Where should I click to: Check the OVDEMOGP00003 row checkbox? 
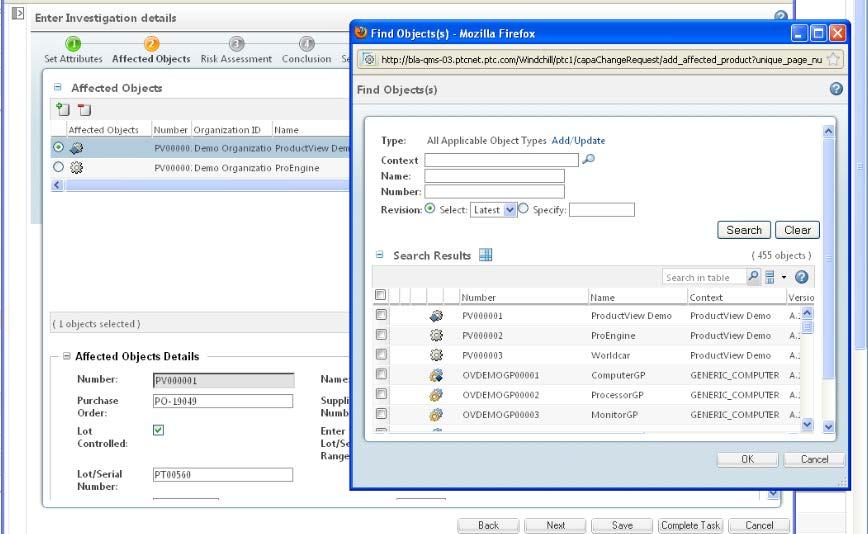click(381, 413)
